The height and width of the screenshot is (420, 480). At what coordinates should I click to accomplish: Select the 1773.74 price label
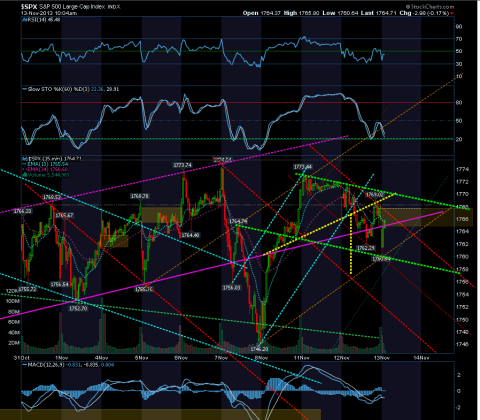click(x=183, y=165)
